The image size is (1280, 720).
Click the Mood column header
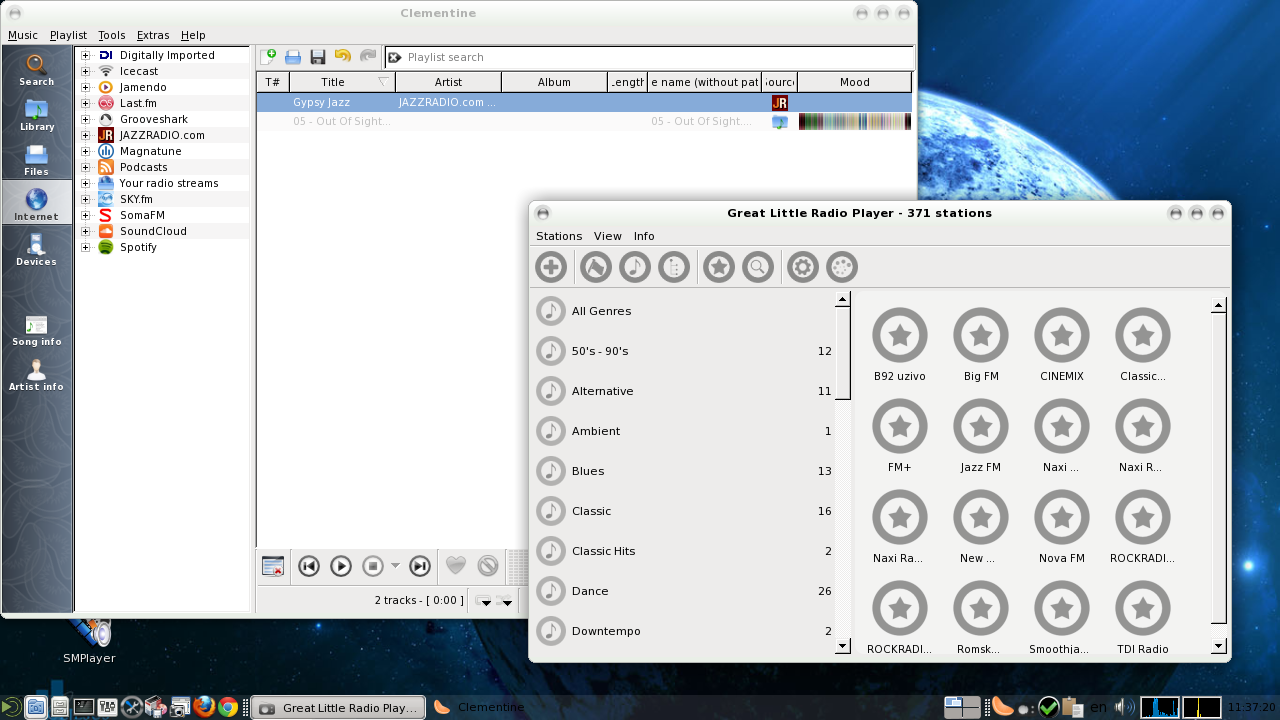pos(854,82)
